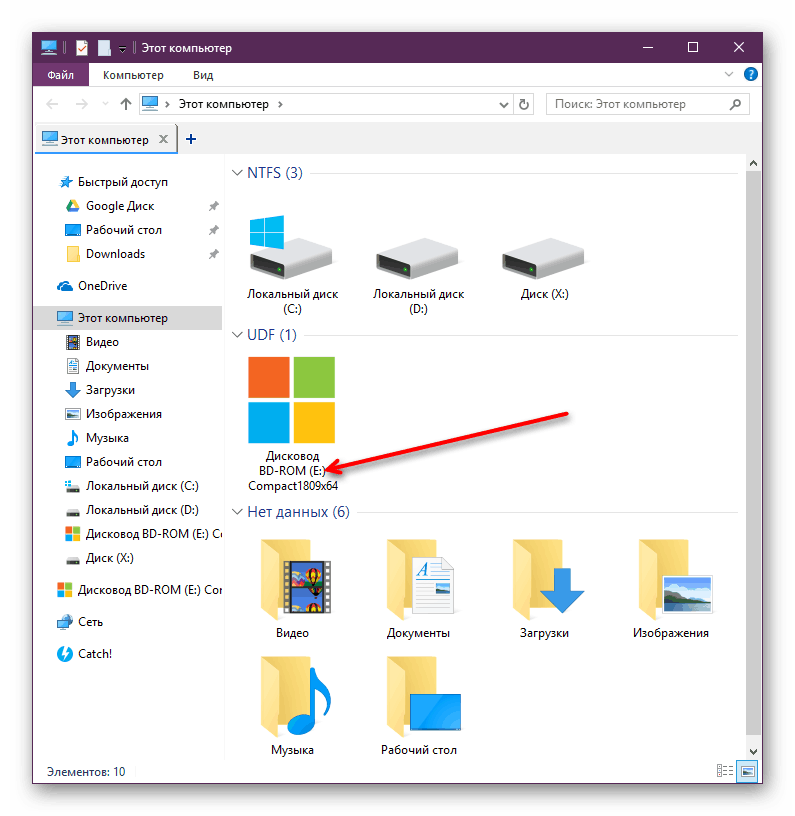Open recent locations dropdown arrow
Image resolution: width=795 pixels, height=816 pixels.
click(x=106, y=104)
